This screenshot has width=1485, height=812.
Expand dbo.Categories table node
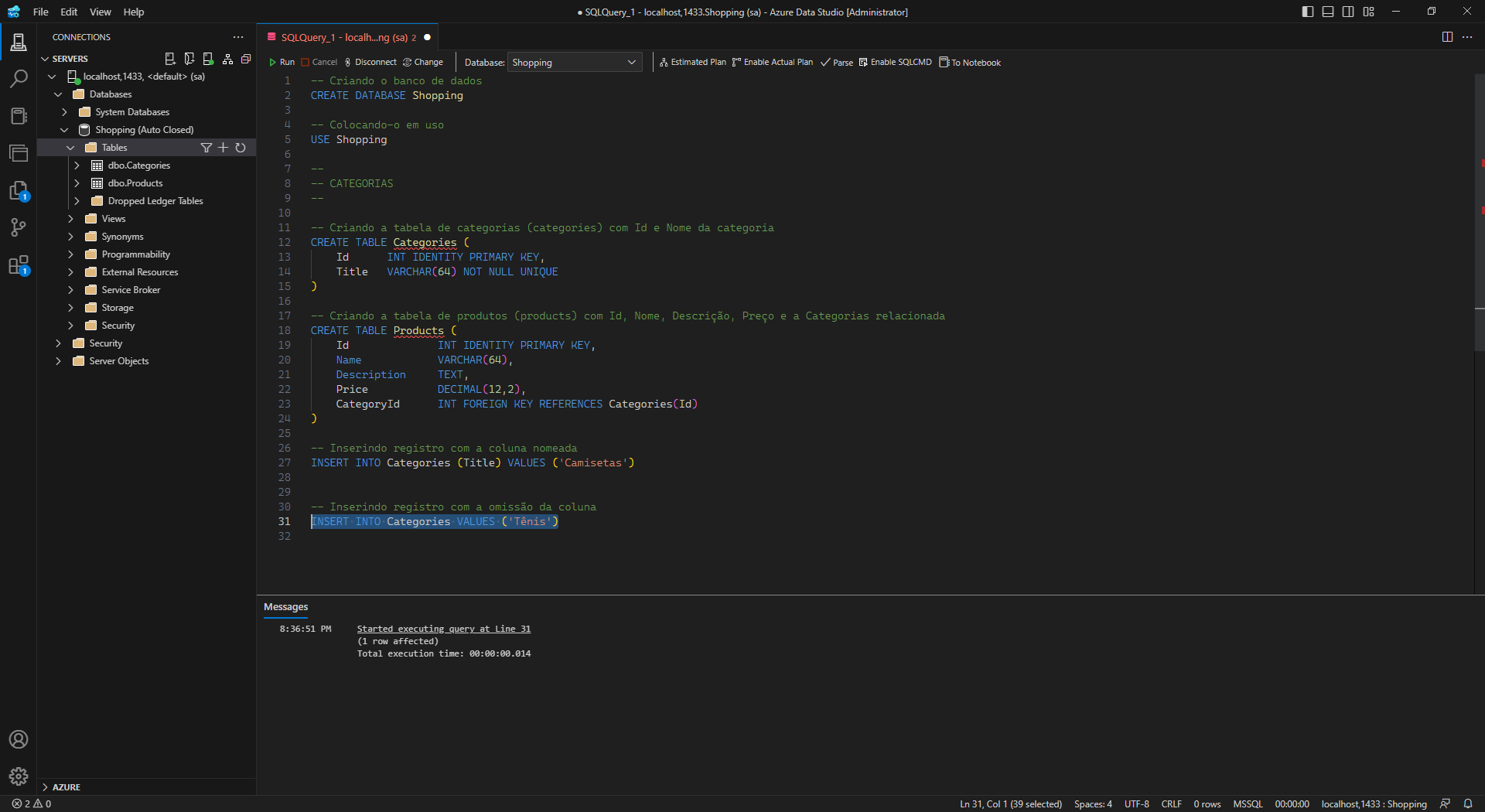(x=77, y=165)
